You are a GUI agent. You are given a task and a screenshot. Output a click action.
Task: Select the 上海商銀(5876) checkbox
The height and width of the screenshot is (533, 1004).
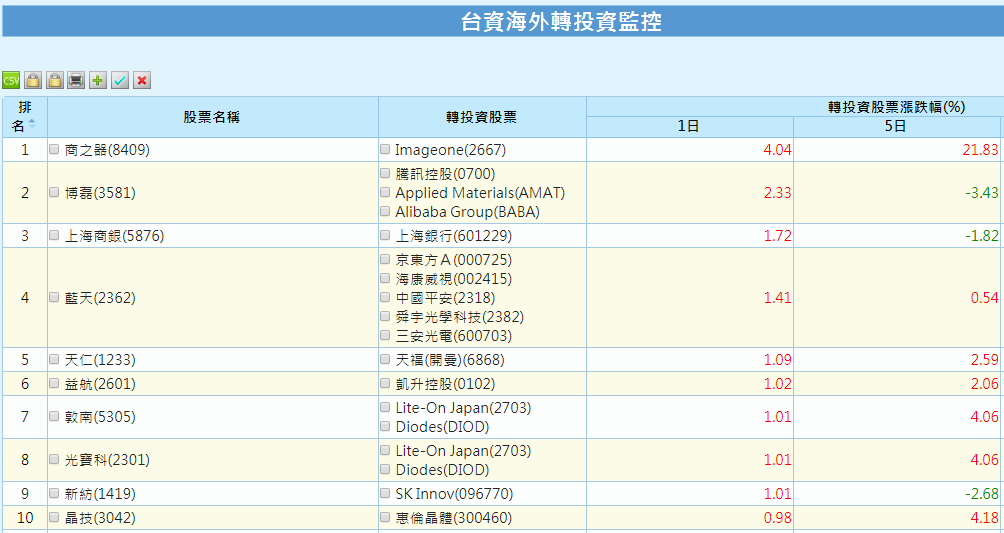54,236
